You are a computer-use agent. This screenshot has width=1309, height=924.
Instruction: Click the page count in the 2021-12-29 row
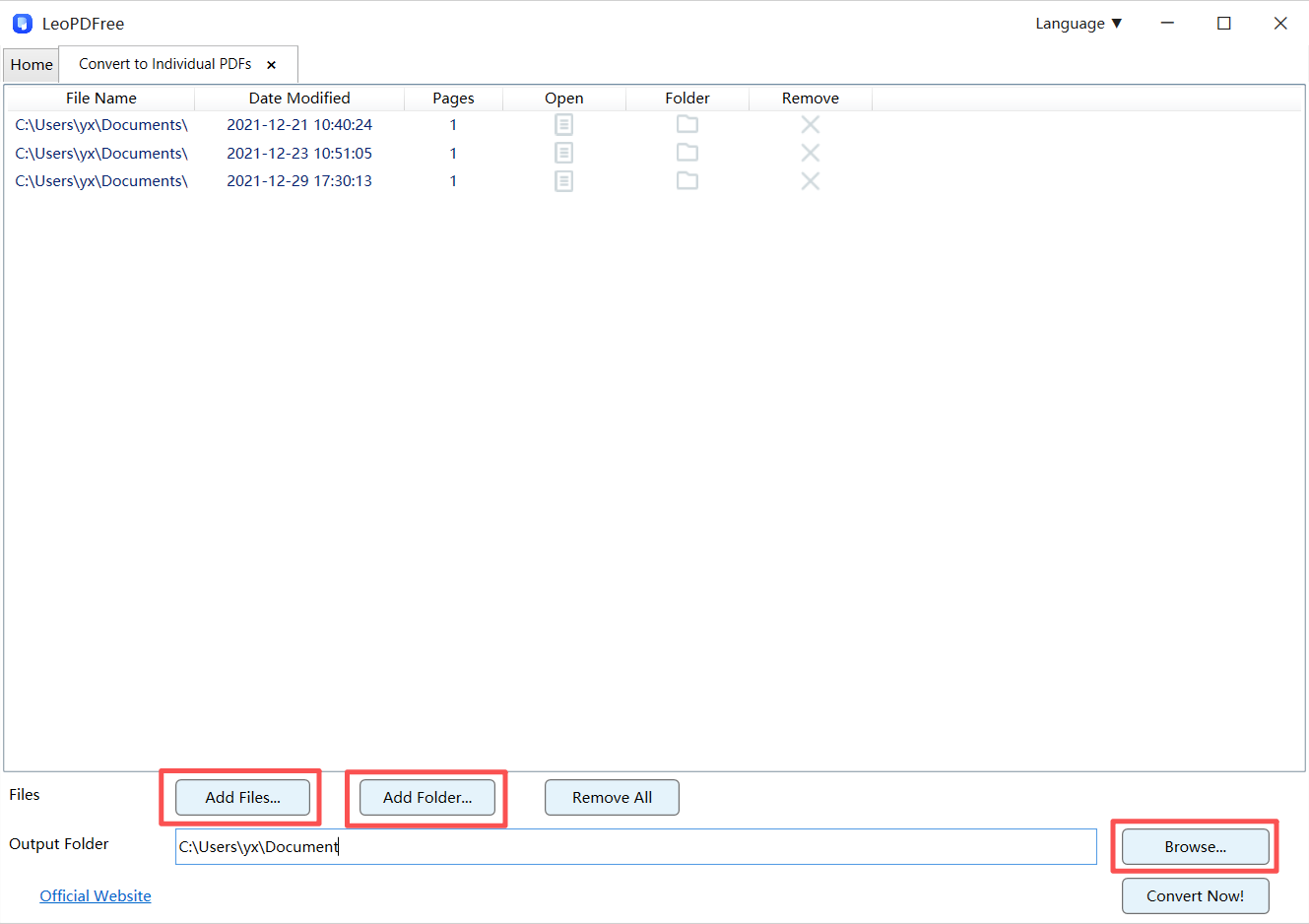tap(453, 181)
